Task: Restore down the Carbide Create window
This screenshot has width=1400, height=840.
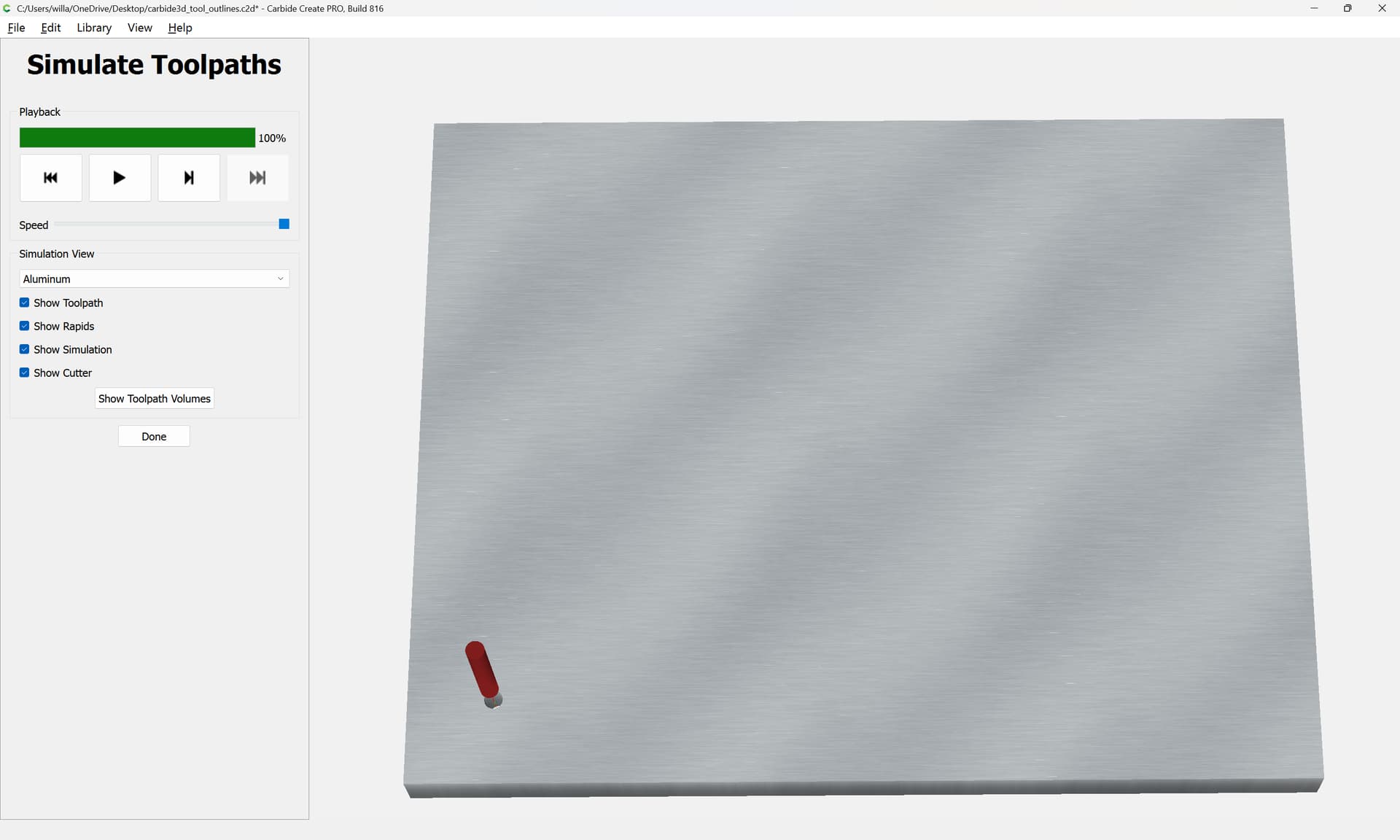Action: pos(1347,8)
